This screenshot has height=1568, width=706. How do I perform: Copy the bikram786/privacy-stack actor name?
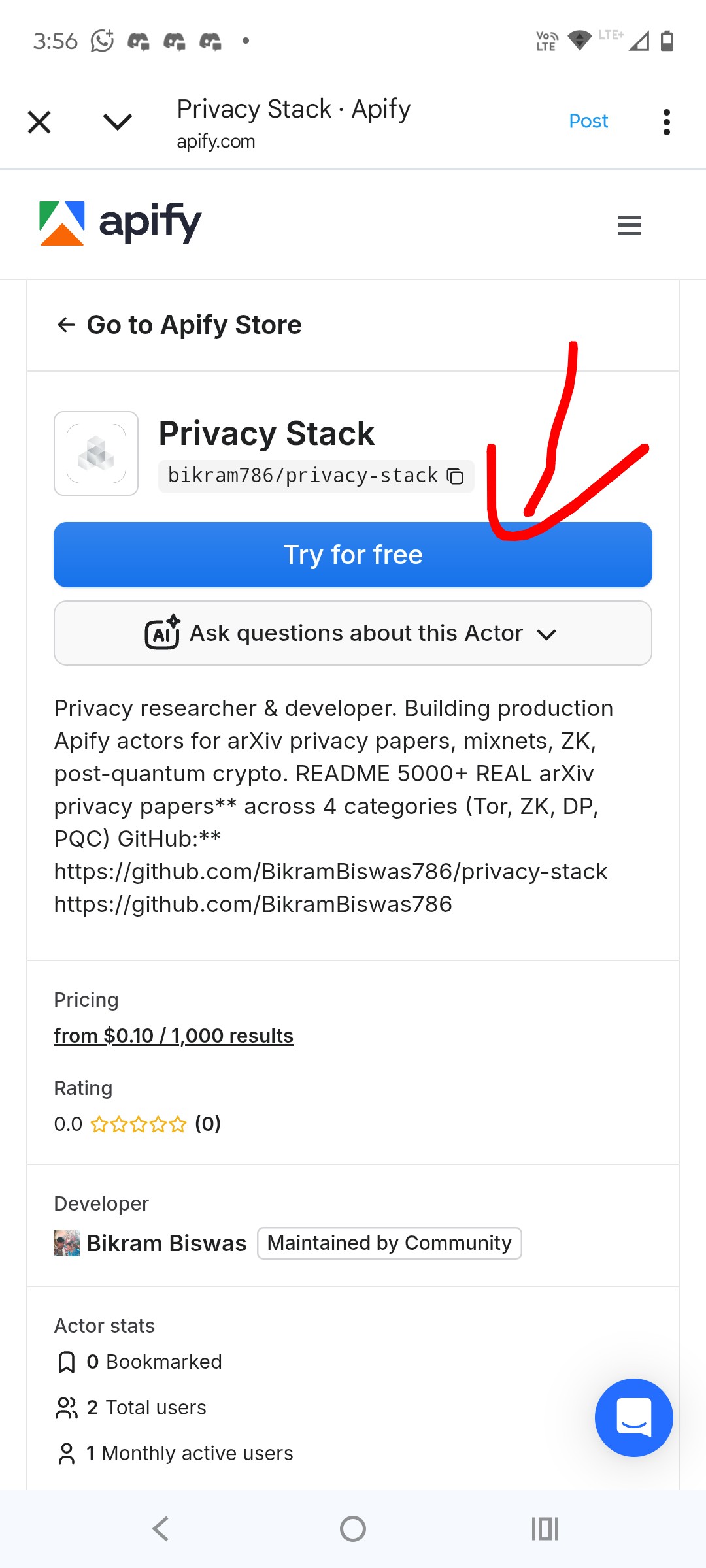point(455,476)
